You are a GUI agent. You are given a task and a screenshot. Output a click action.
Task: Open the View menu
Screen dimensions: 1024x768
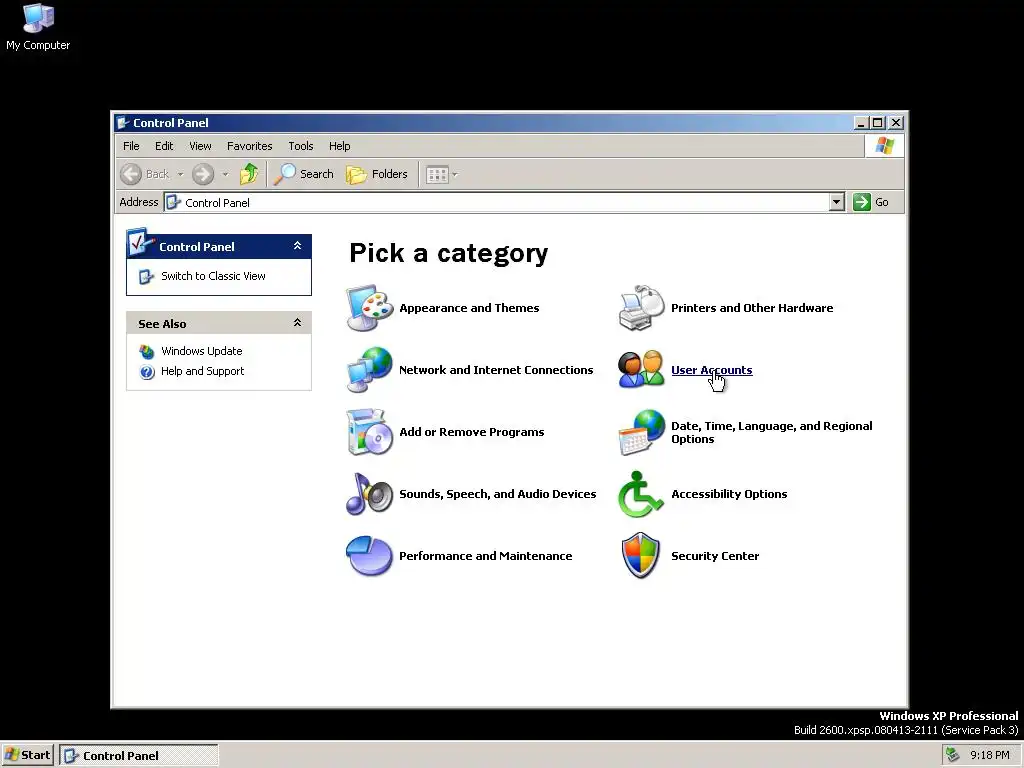click(x=200, y=146)
